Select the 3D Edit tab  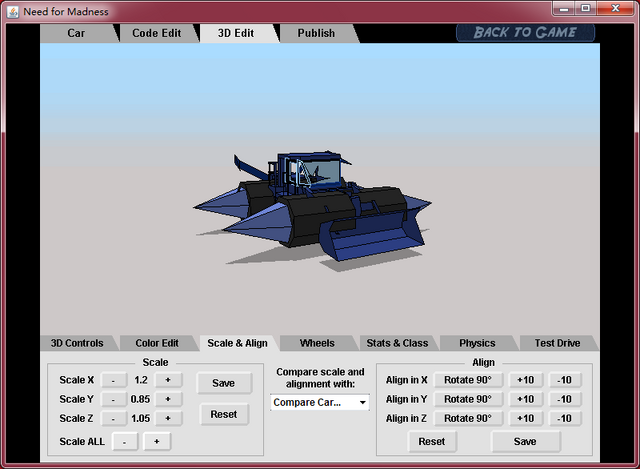236,33
